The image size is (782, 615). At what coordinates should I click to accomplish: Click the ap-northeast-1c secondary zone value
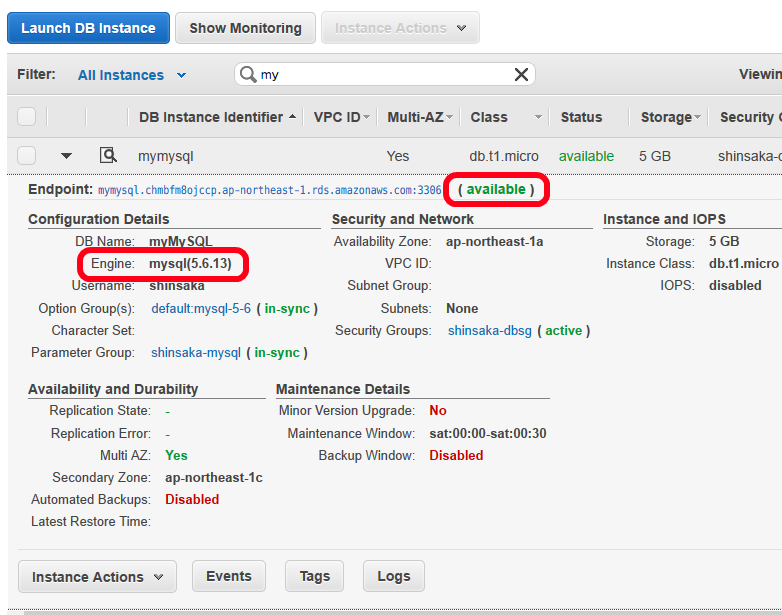click(x=213, y=477)
